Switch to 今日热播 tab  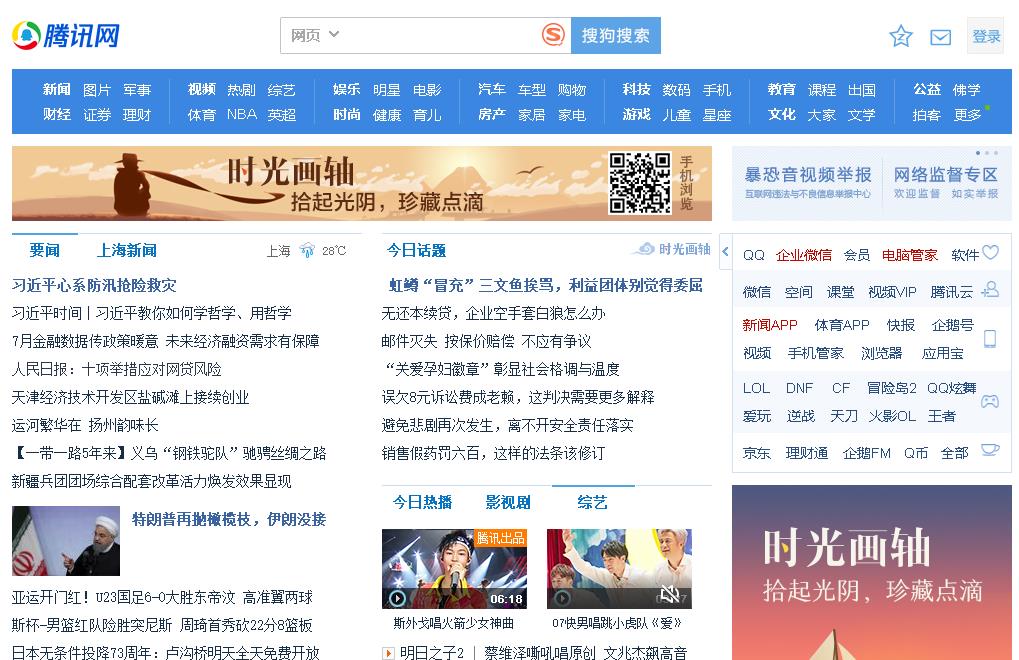tap(422, 502)
